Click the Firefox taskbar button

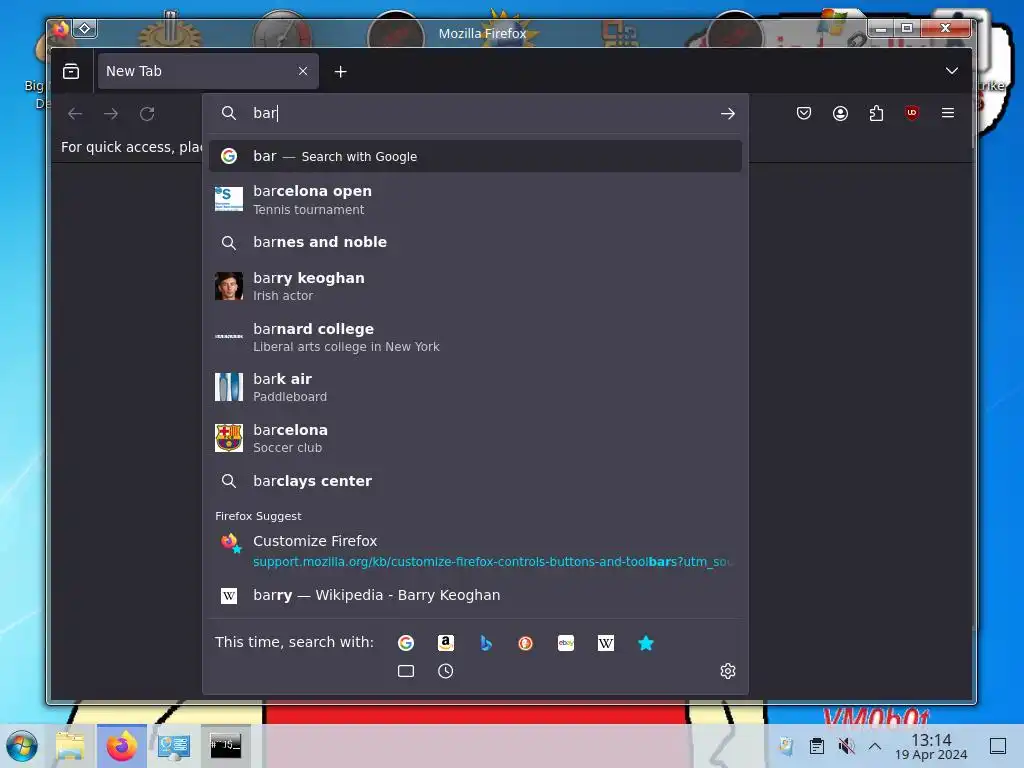coord(121,746)
